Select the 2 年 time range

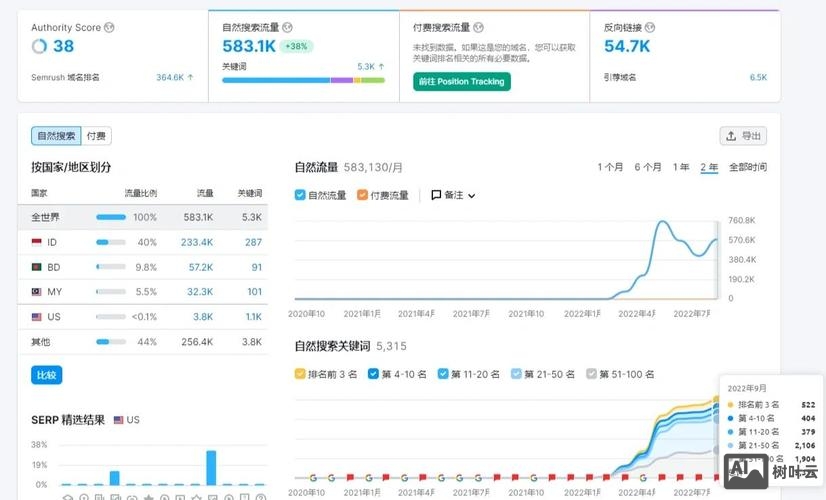(x=709, y=167)
